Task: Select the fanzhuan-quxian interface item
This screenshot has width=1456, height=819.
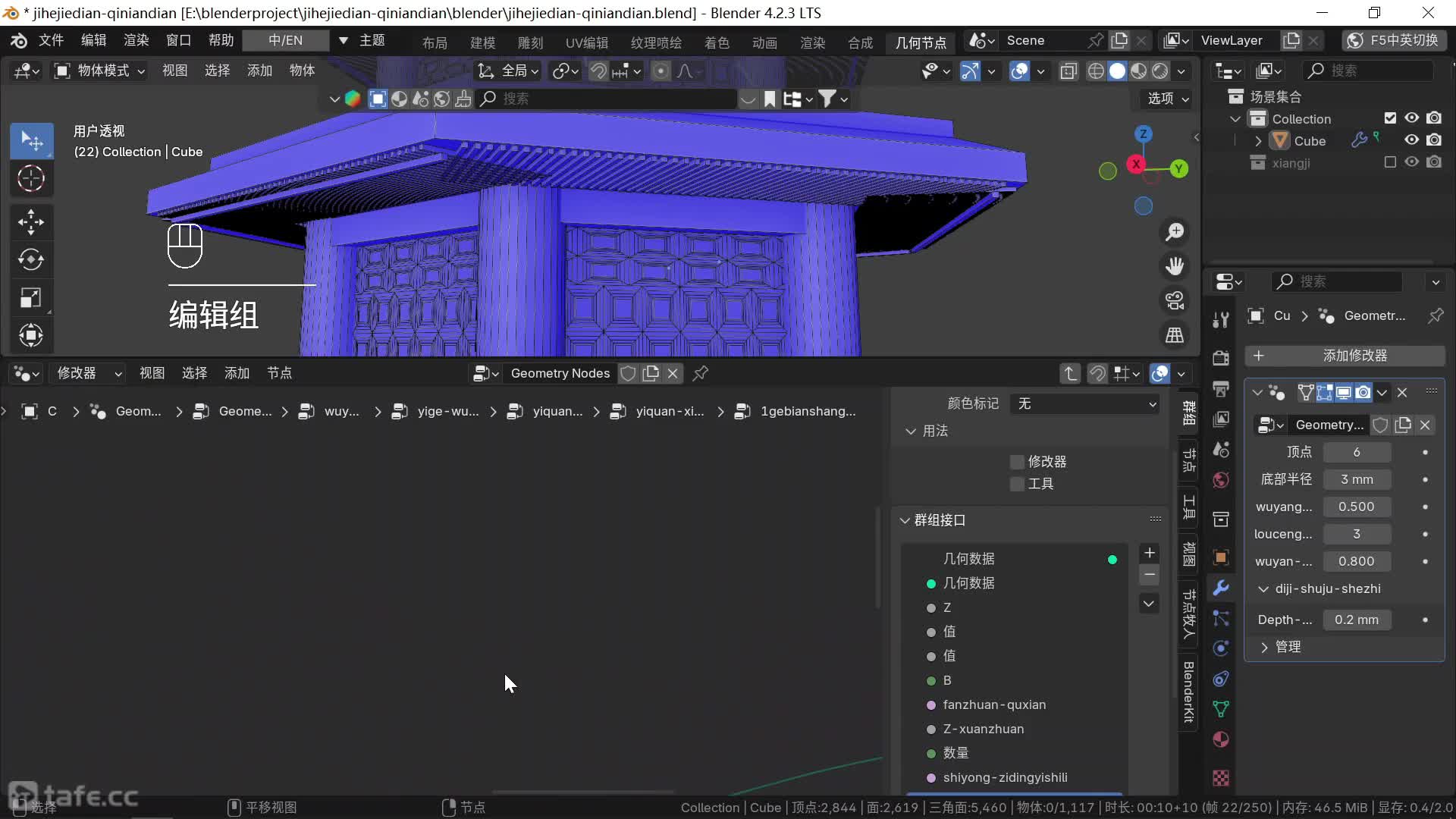Action: coord(993,704)
